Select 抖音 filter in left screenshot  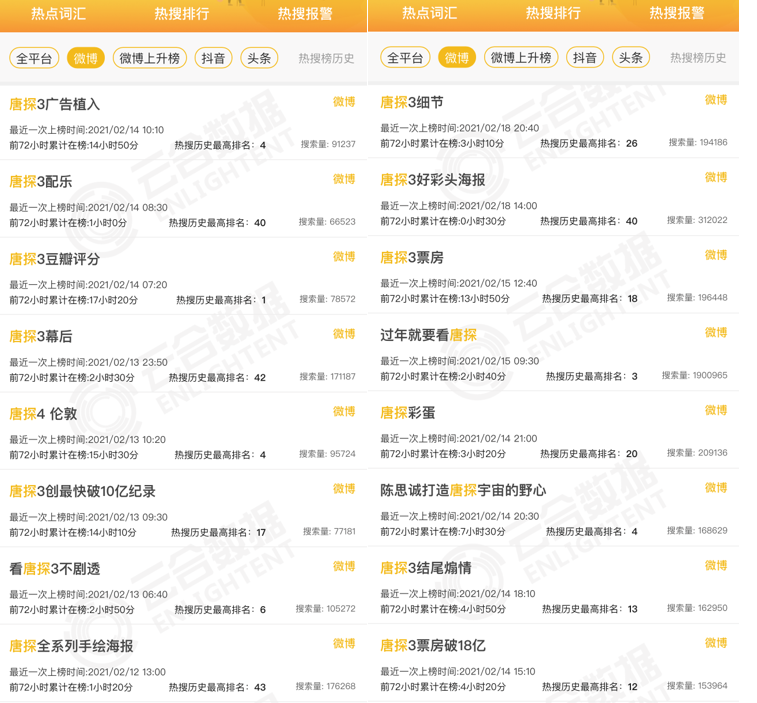[x=213, y=58]
